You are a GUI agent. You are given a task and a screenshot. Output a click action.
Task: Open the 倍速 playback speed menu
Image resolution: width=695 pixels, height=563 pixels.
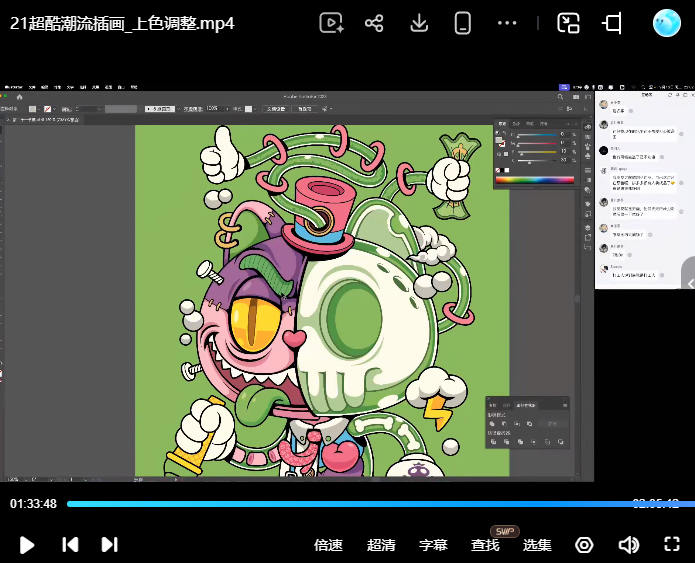[x=328, y=545]
